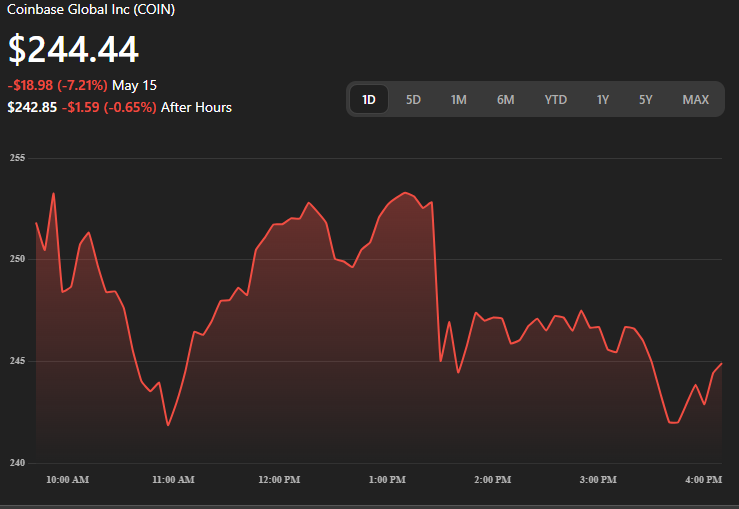Viewport: 739px width, 509px height.
Task: Change chart range to 5Y
Action: [646, 99]
